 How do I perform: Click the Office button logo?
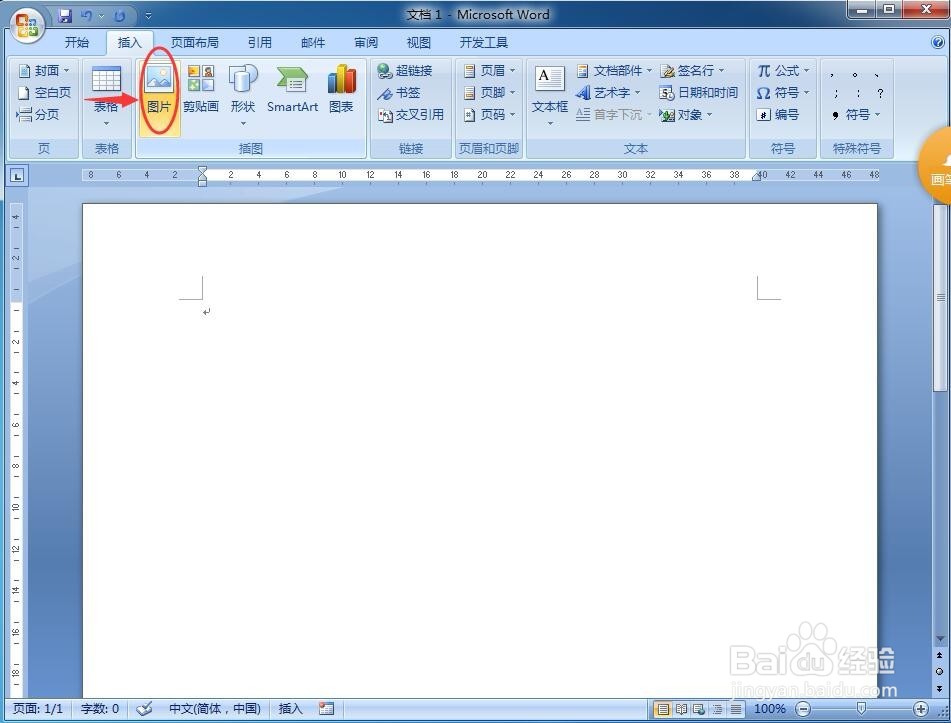28,25
